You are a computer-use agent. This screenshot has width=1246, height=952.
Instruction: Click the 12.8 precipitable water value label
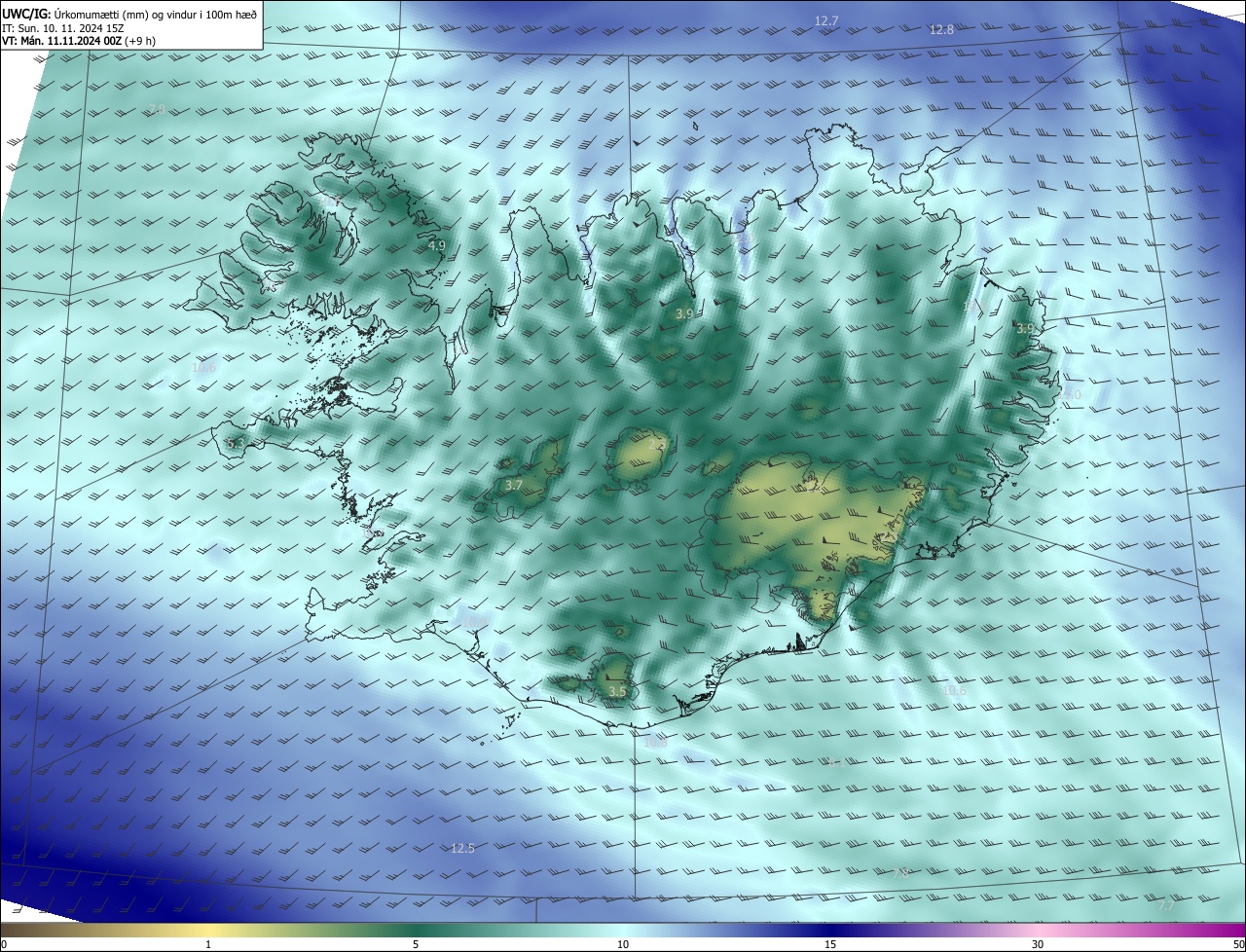tap(941, 30)
